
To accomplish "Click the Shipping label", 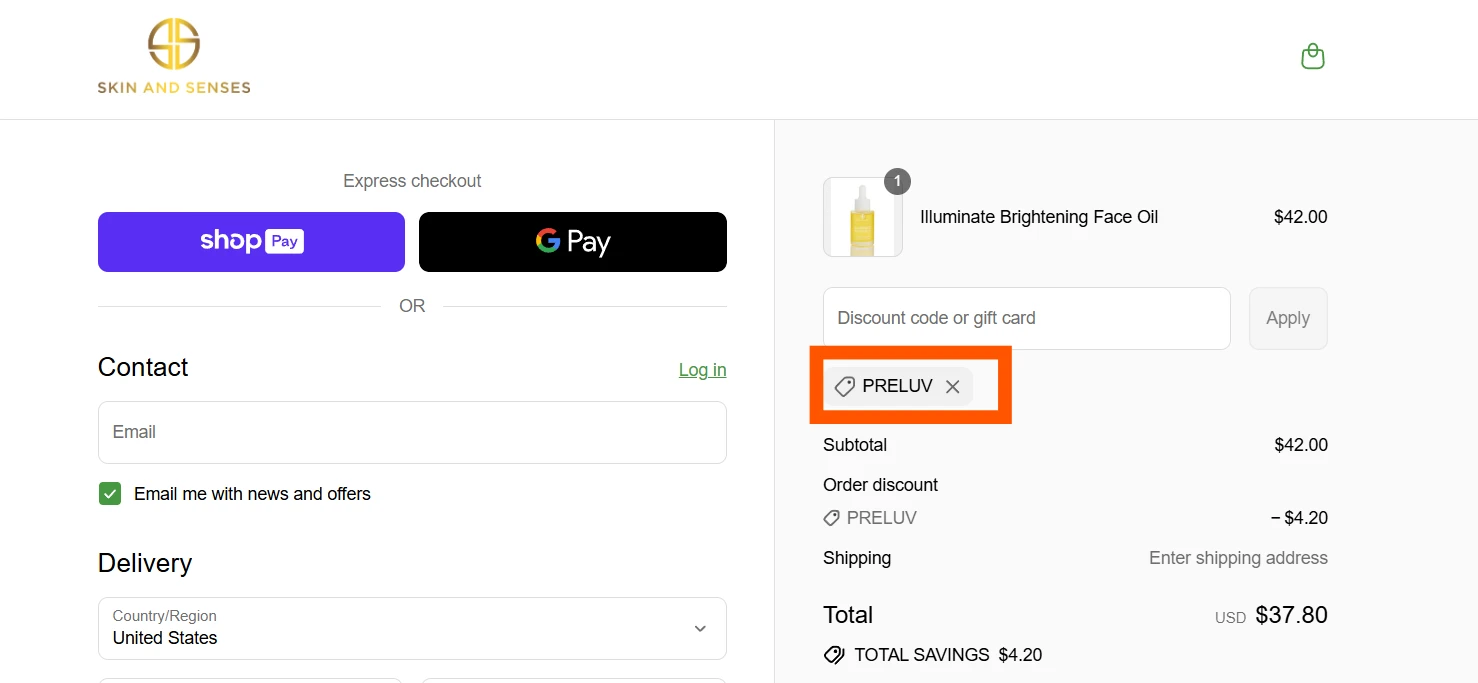I will 857,558.
